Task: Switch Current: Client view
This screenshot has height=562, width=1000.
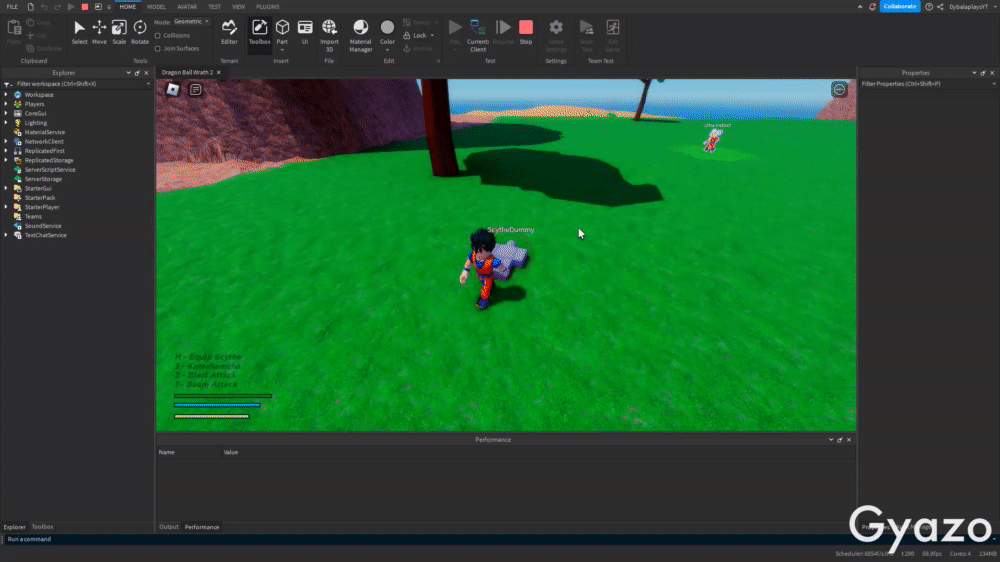Action: 478,35
